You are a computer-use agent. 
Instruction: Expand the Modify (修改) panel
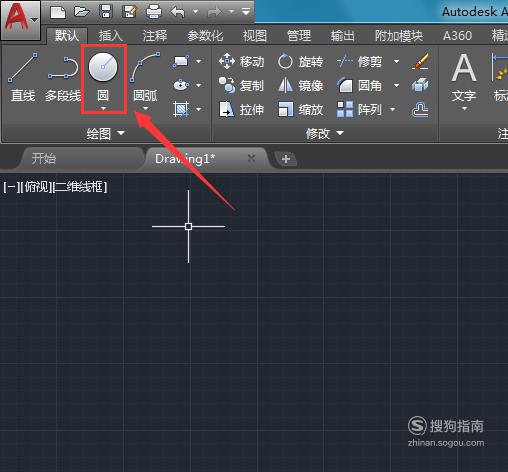coord(325,133)
